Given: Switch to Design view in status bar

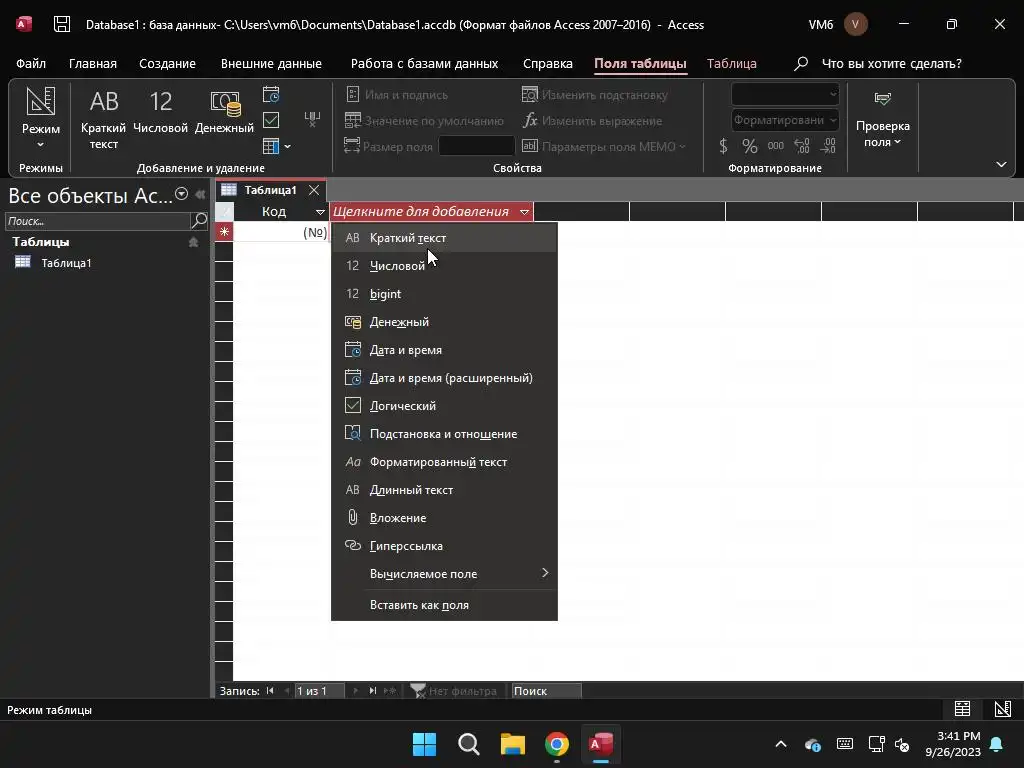Looking at the screenshot, I should (x=1002, y=709).
